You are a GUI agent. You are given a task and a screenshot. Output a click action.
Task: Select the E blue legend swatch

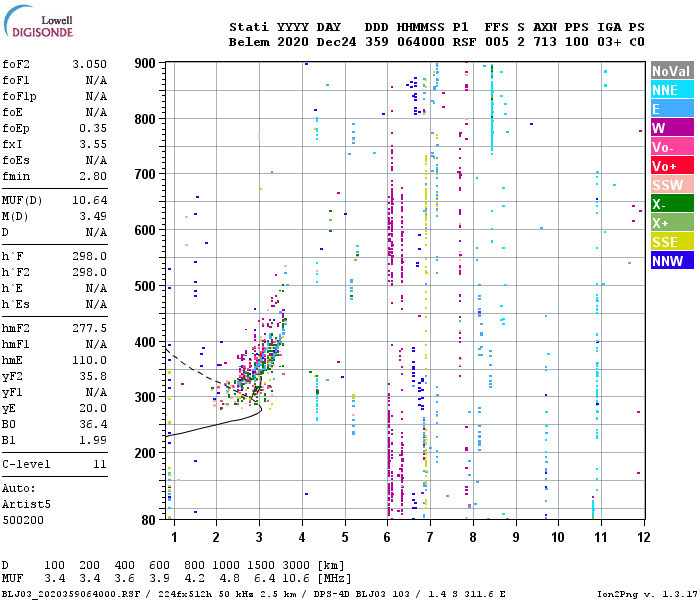pyautogui.click(x=672, y=109)
